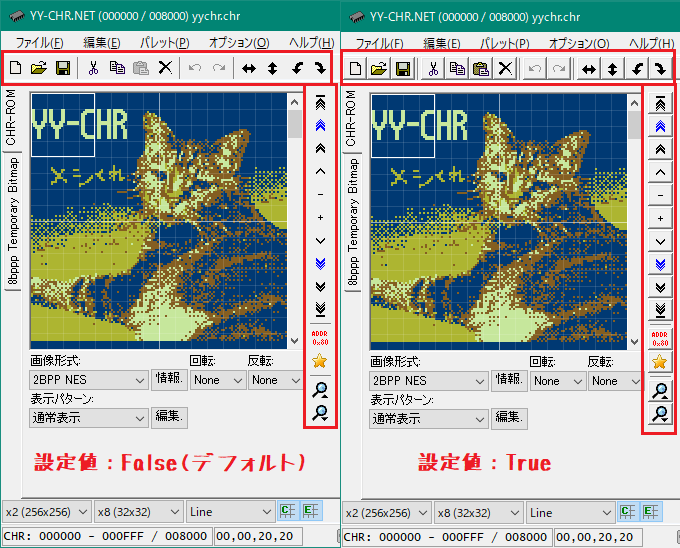
Task: Star bookmark icon in left window
Action: (320, 361)
